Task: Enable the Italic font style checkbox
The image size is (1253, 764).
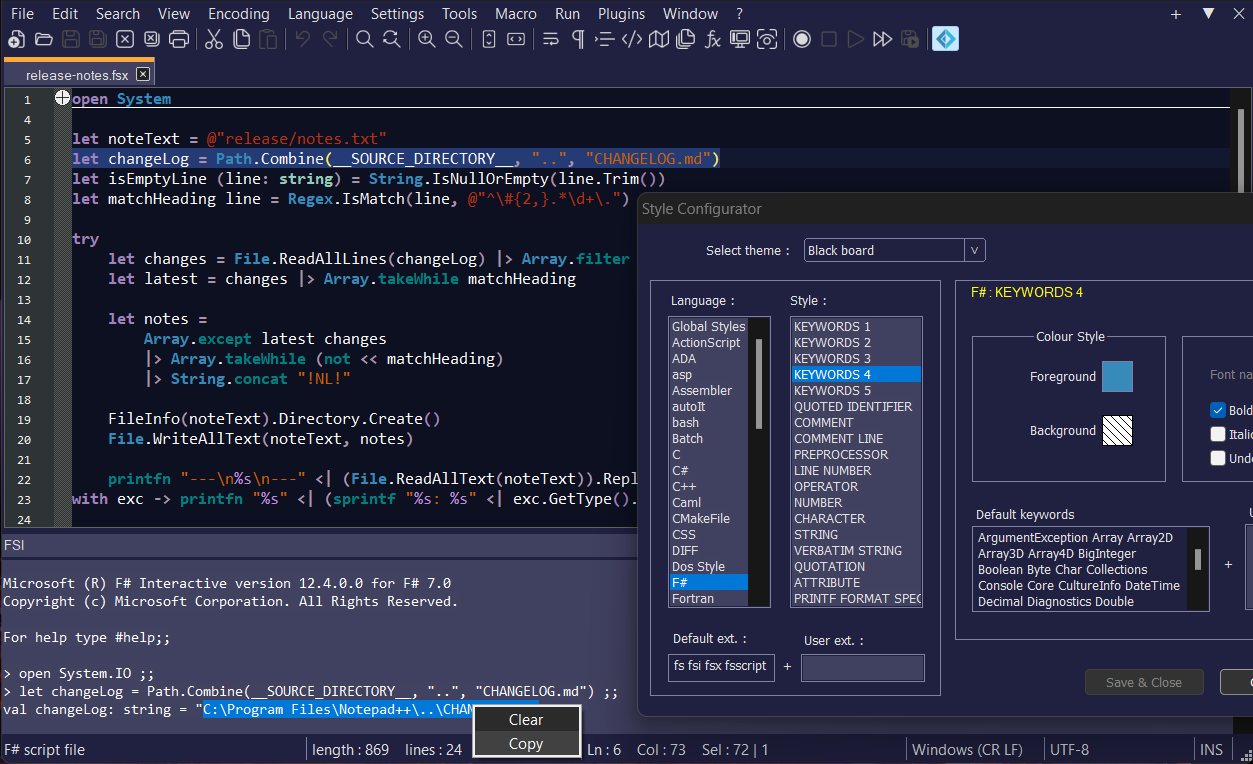Action: tap(1217, 434)
